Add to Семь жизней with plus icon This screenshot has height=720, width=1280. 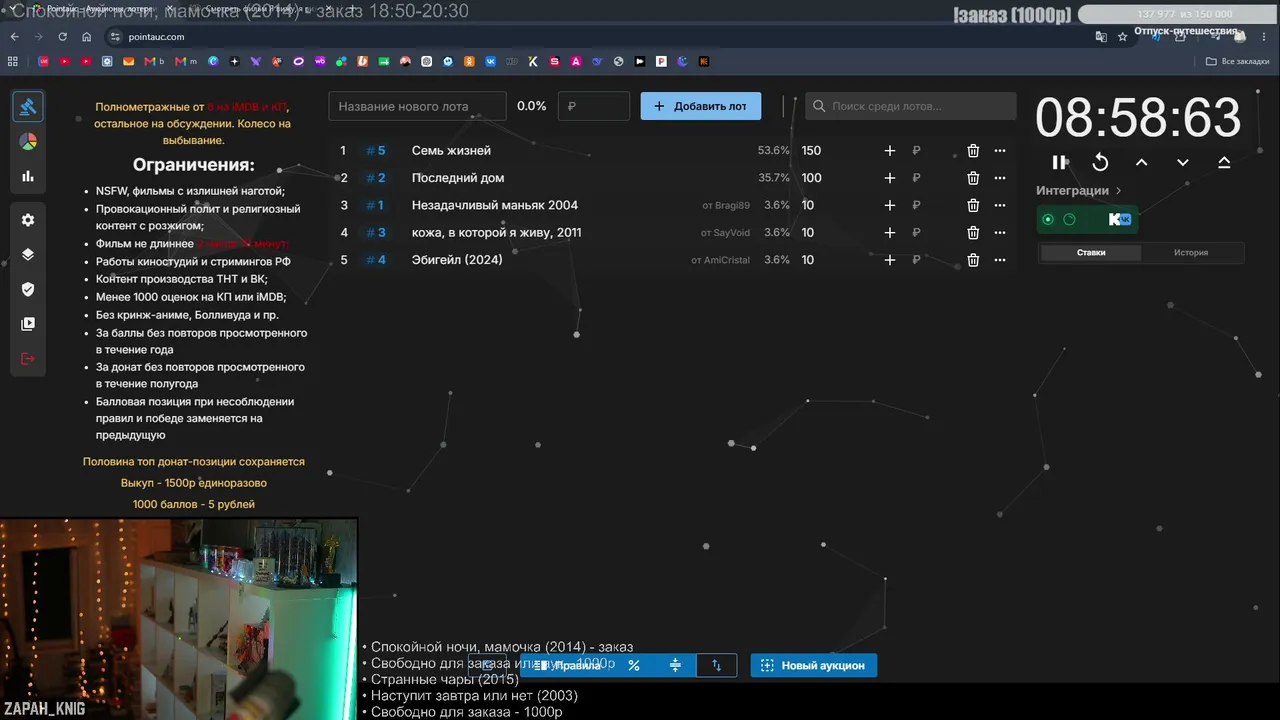(890, 151)
